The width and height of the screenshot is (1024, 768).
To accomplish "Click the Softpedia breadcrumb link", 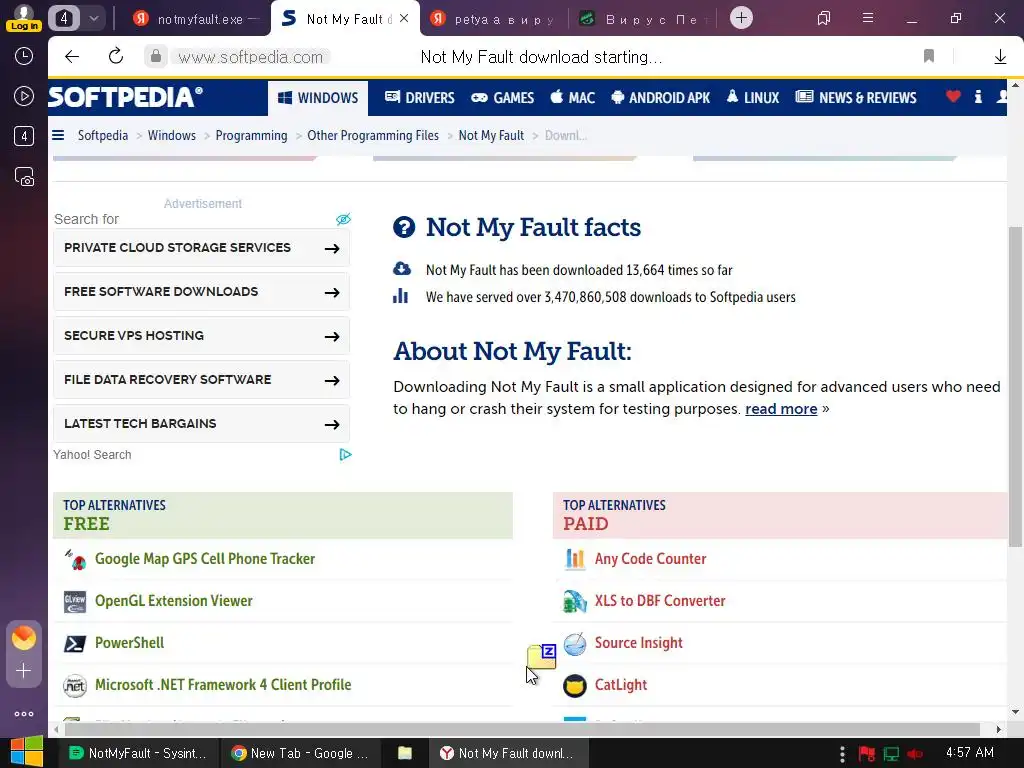I will pyautogui.click(x=103, y=135).
